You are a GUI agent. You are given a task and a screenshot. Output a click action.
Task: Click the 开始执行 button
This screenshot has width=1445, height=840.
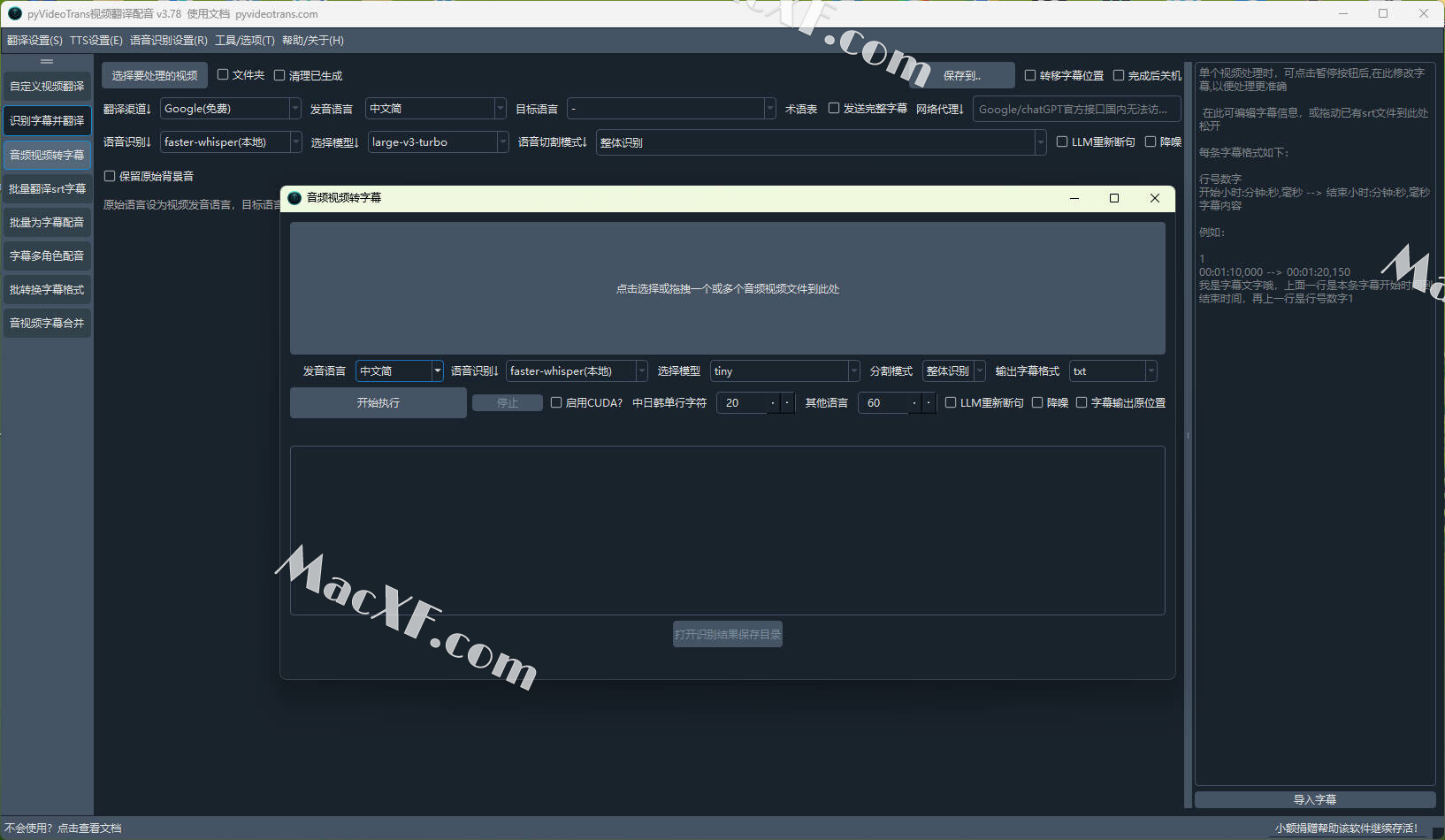(x=378, y=402)
